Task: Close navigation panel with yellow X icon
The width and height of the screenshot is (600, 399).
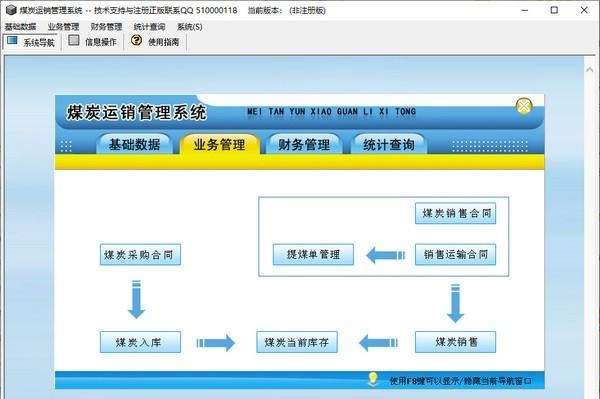Action: point(524,106)
